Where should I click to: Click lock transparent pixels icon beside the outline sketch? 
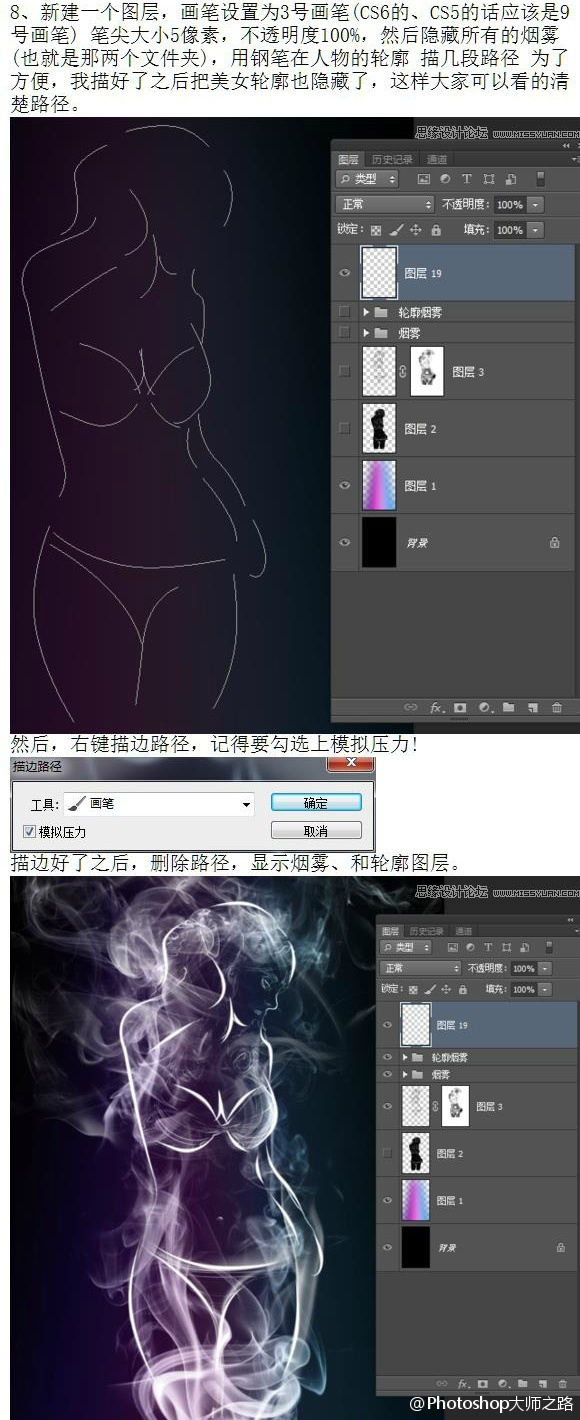[x=376, y=230]
